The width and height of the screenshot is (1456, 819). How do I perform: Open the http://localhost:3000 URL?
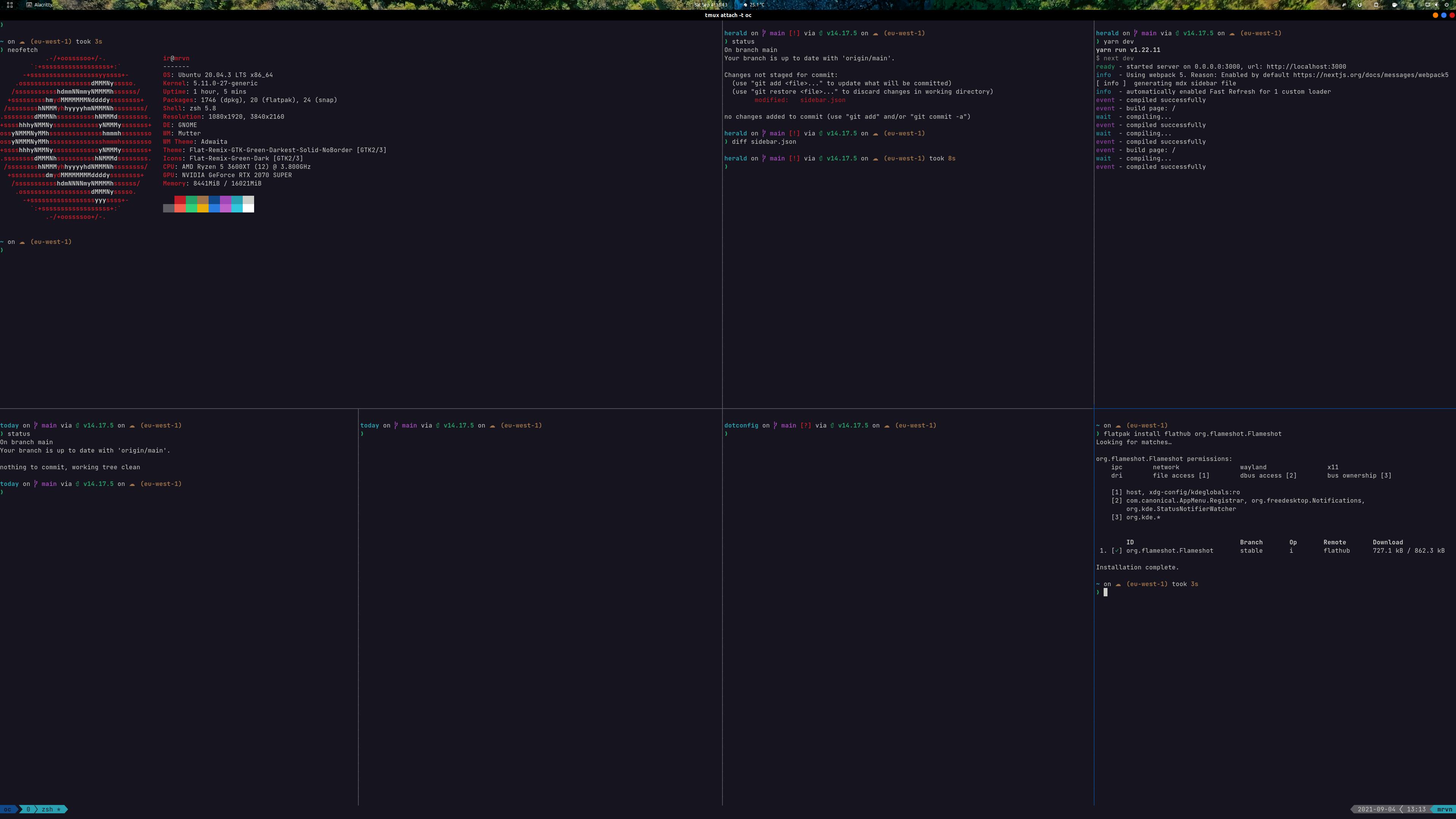point(1306,67)
